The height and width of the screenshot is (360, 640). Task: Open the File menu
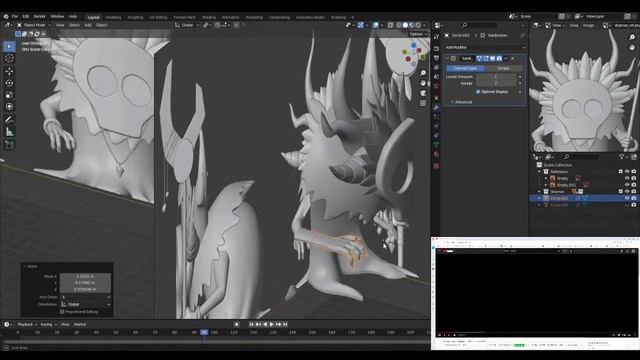[x=15, y=17]
